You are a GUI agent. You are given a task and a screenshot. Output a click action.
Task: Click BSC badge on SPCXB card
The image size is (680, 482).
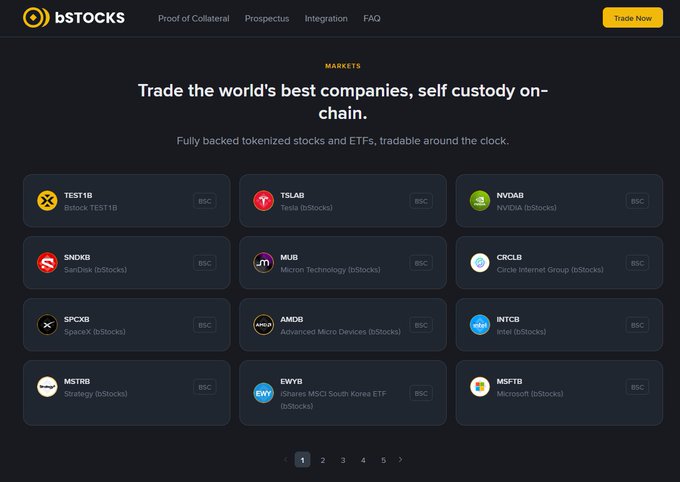click(x=205, y=325)
